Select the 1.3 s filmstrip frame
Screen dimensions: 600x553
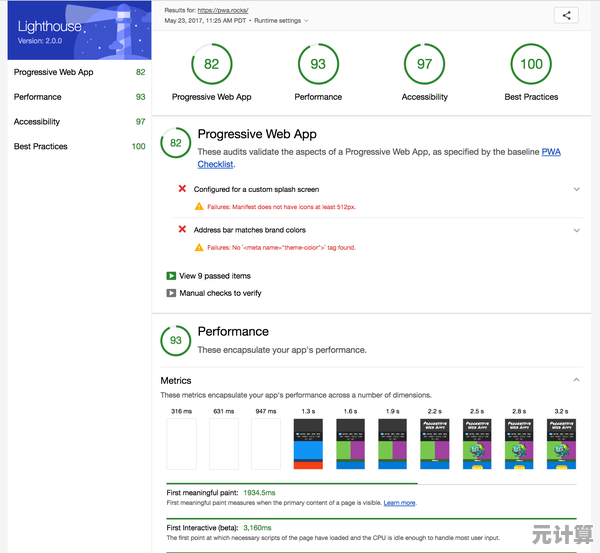coord(308,444)
